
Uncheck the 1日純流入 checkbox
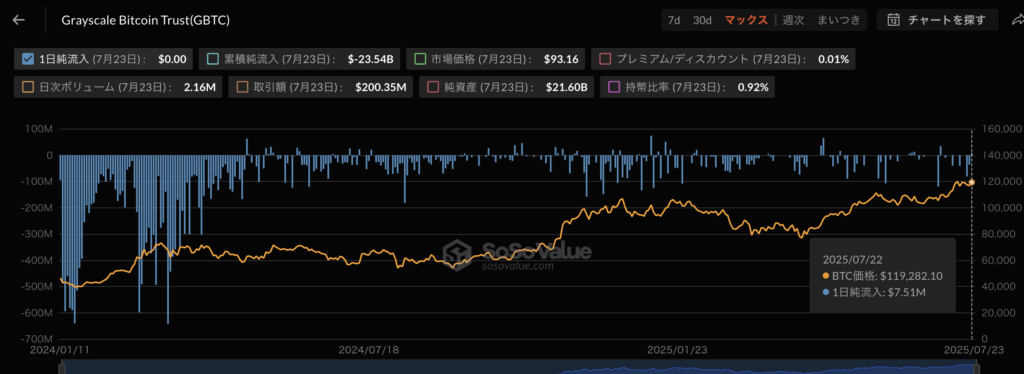pos(27,59)
